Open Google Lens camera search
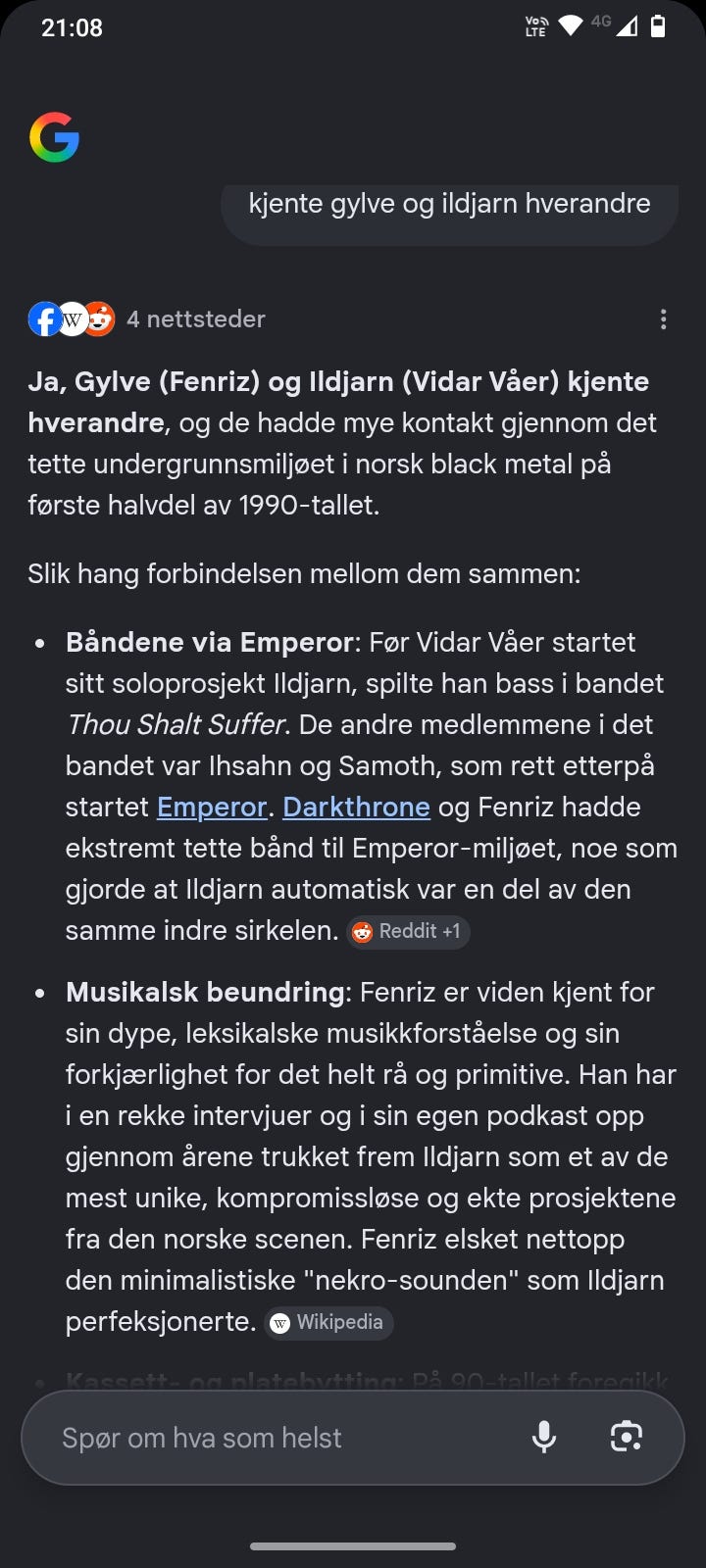Image resolution: width=706 pixels, height=1568 pixels. coord(627,1438)
